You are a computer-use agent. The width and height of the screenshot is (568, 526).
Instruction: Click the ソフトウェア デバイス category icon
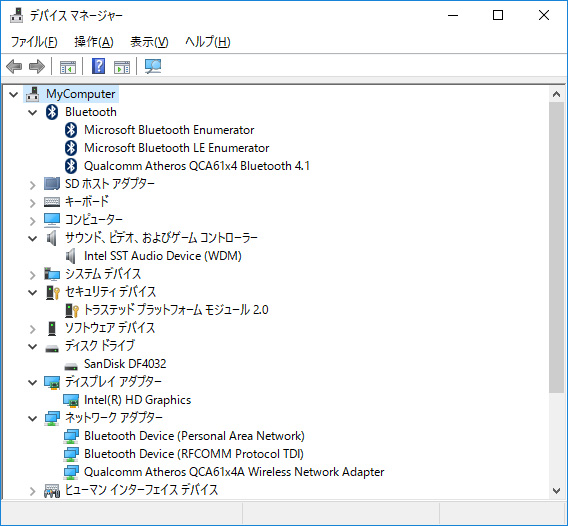(52, 329)
